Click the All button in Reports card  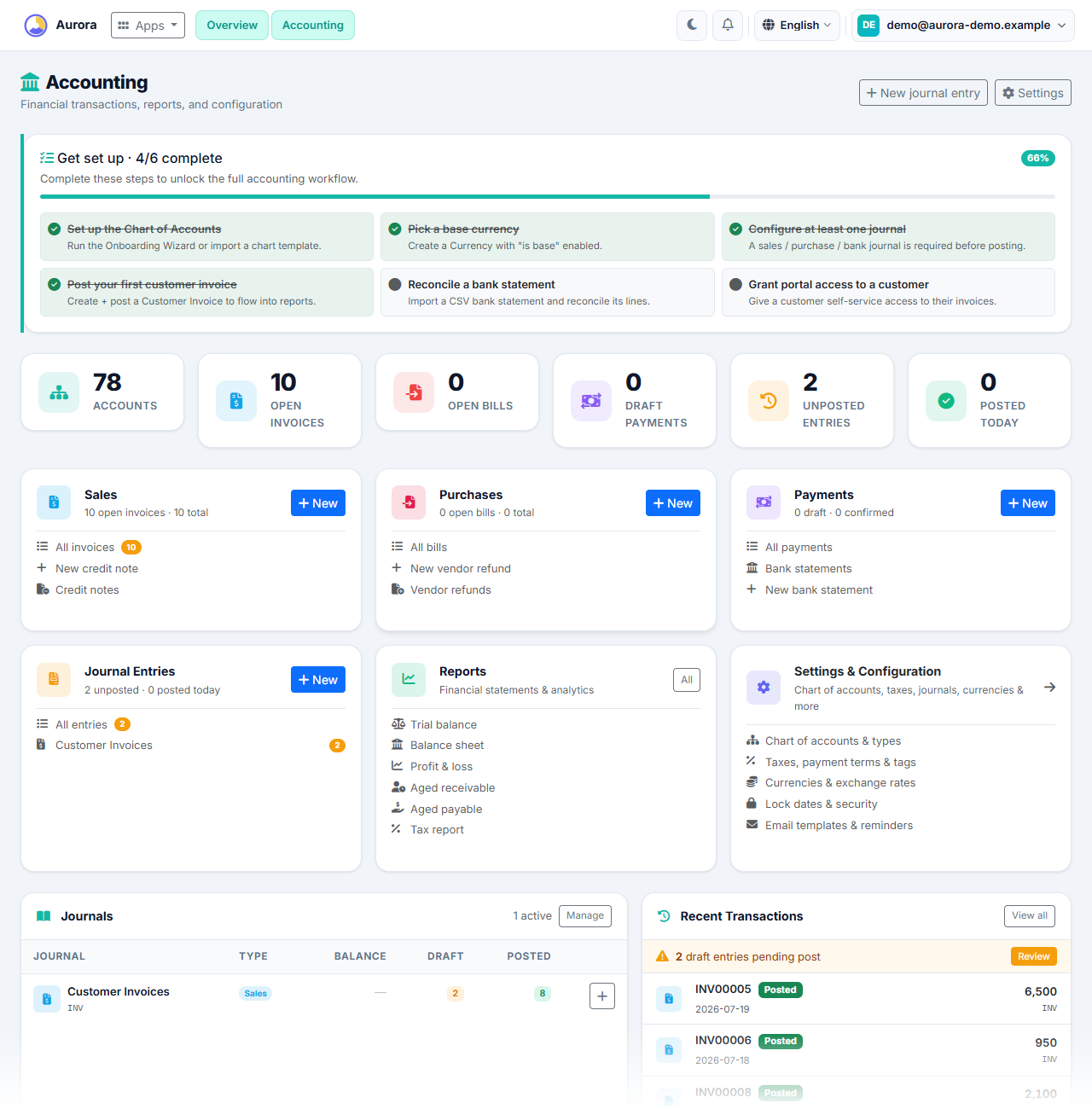687,680
